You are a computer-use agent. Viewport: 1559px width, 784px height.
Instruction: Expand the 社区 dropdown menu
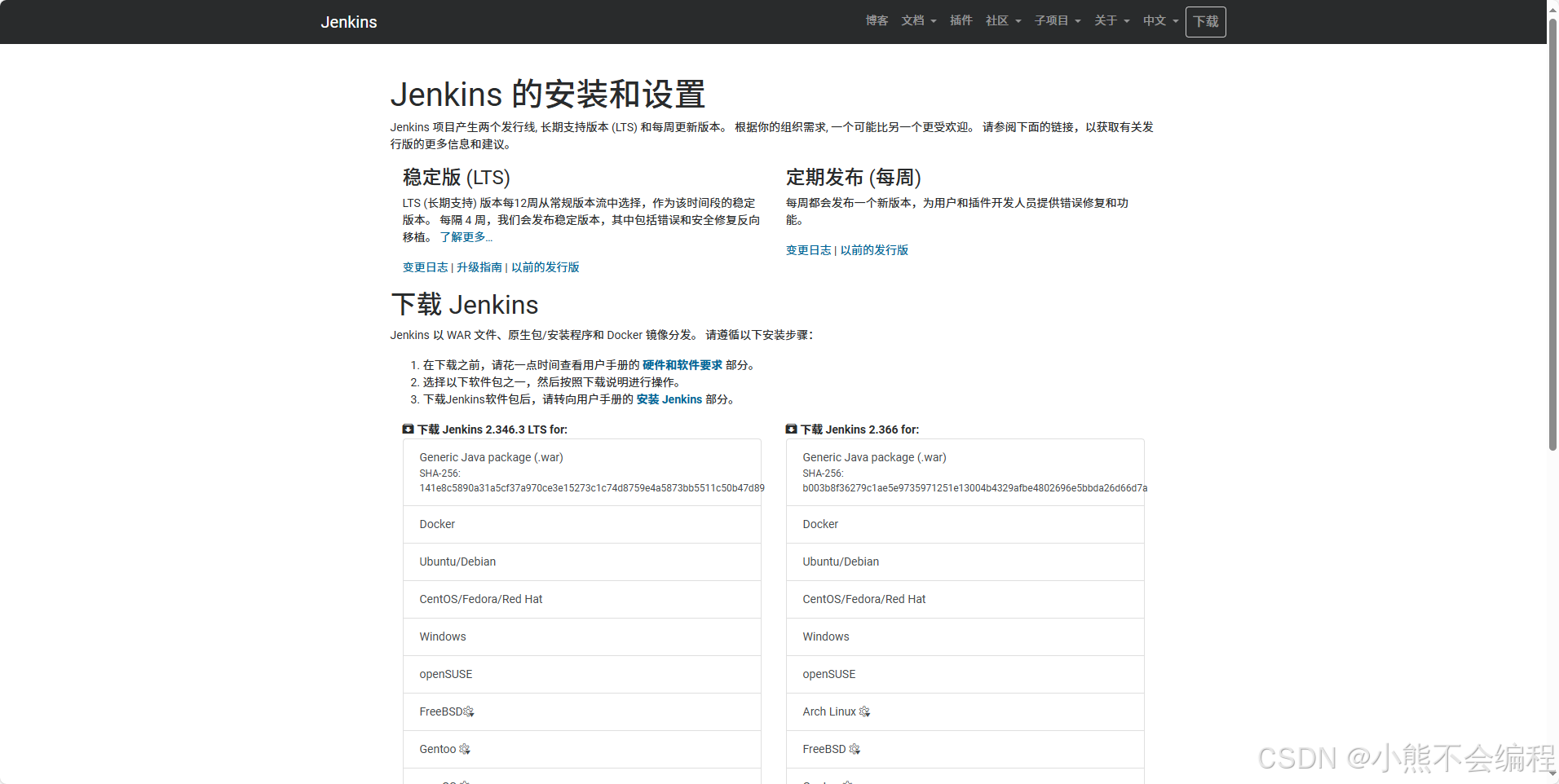pos(1003,20)
